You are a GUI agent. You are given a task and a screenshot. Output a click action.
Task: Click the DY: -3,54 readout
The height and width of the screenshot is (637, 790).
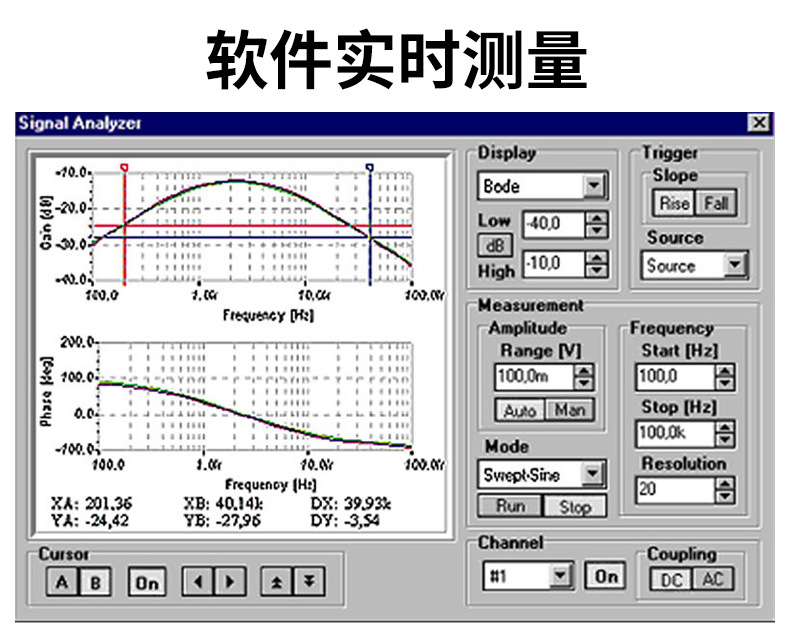click(x=345, y=520)
